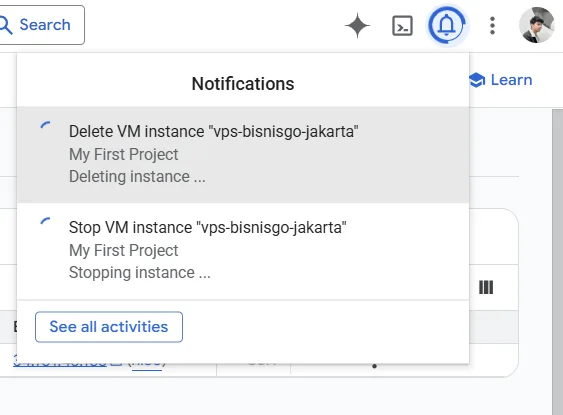Image resolution: width=563 pixels, height=415 pixels.
Task: Click See all activities button
Action: click(x=109, y=327)
